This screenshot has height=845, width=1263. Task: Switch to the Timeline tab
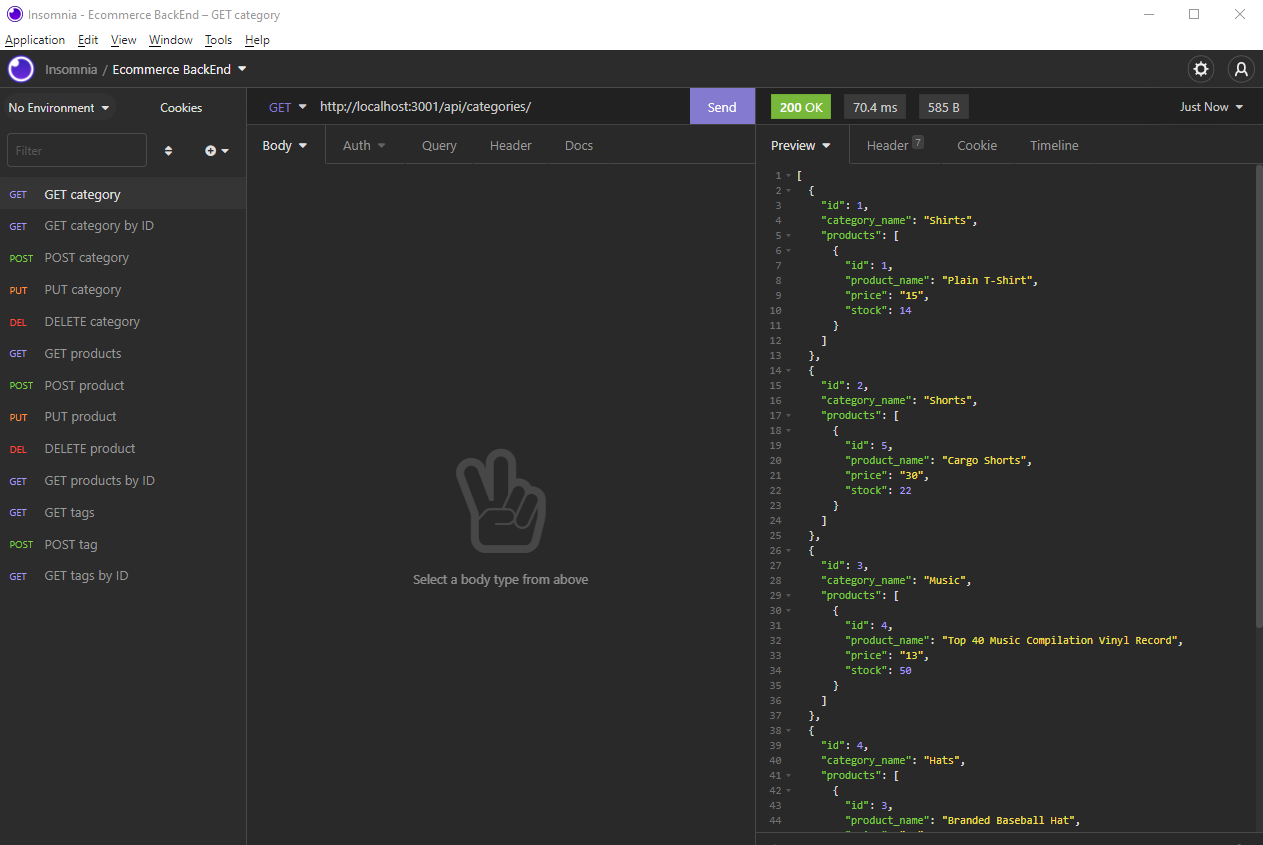click(x=1054, y=145)
